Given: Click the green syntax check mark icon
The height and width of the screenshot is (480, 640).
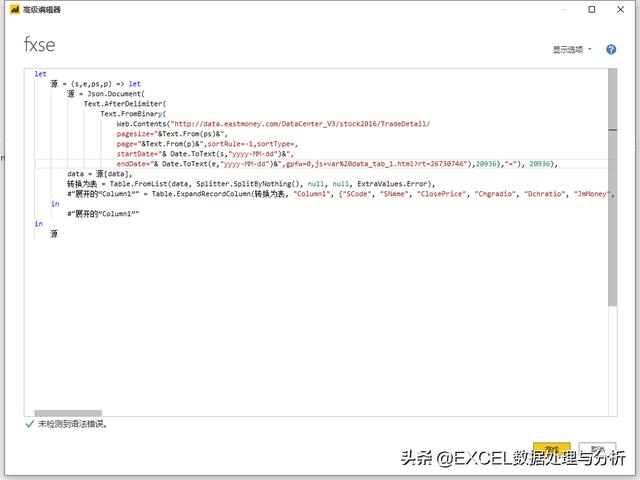Looking at the screenshot, I should click(x=29, y=424).
